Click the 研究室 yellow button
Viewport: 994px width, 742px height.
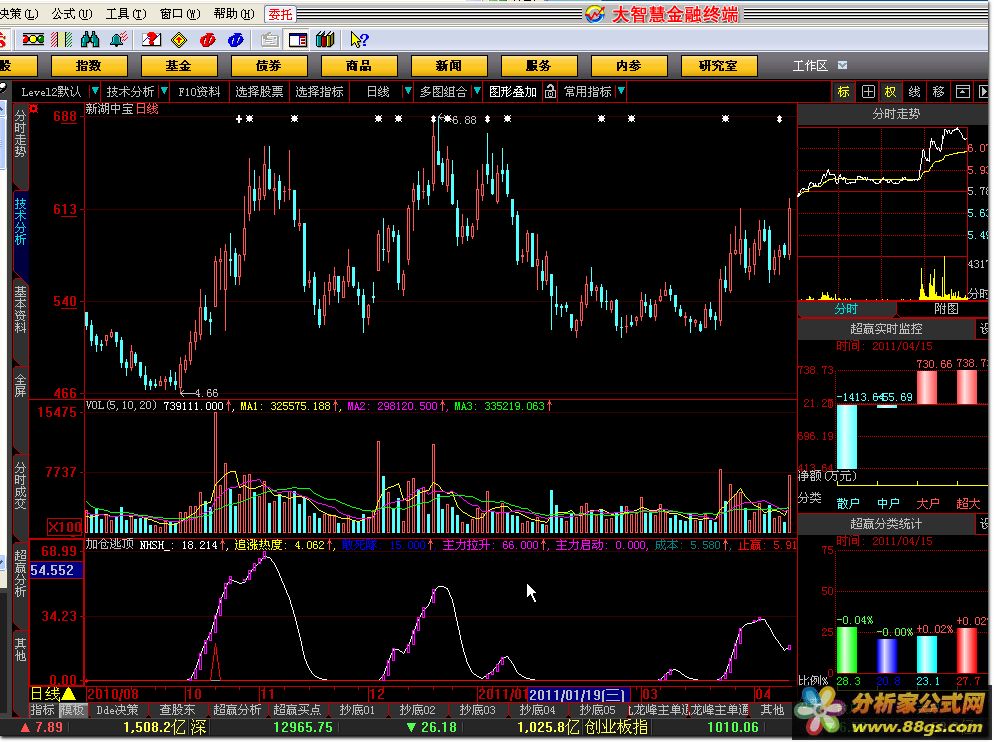(719, 65)
